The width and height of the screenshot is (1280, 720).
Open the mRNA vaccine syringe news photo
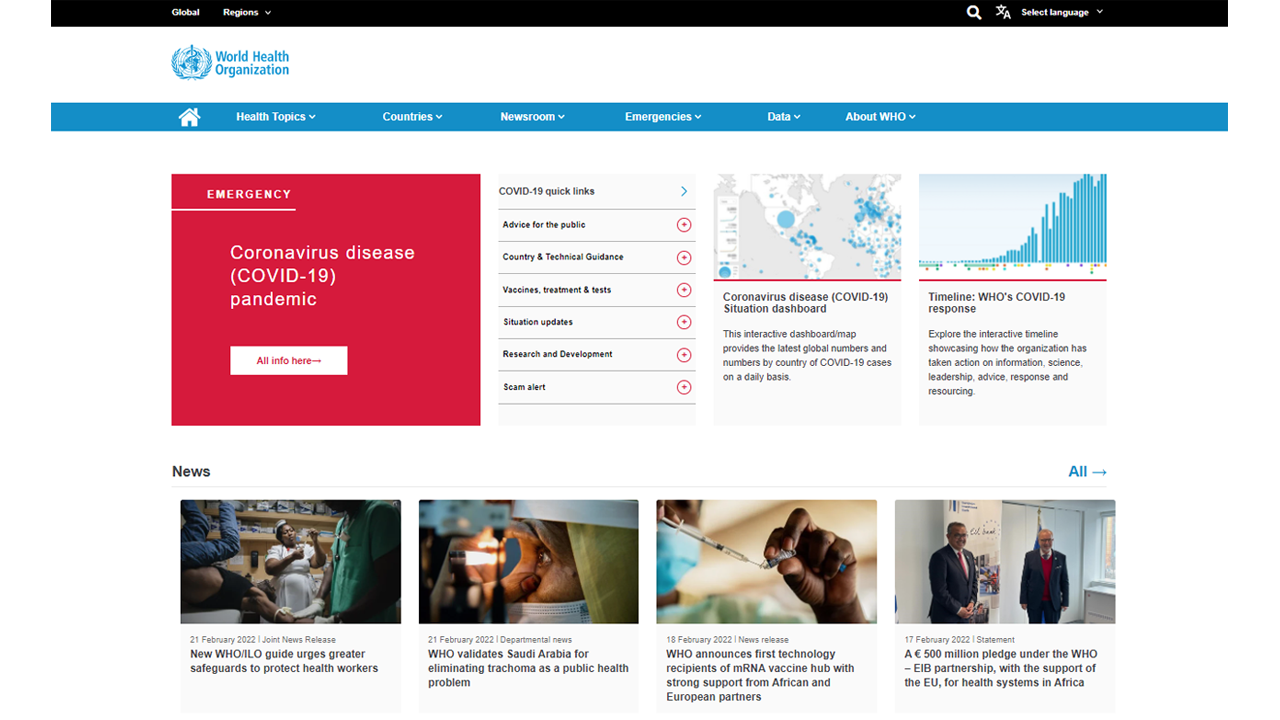tap(767, 562)
